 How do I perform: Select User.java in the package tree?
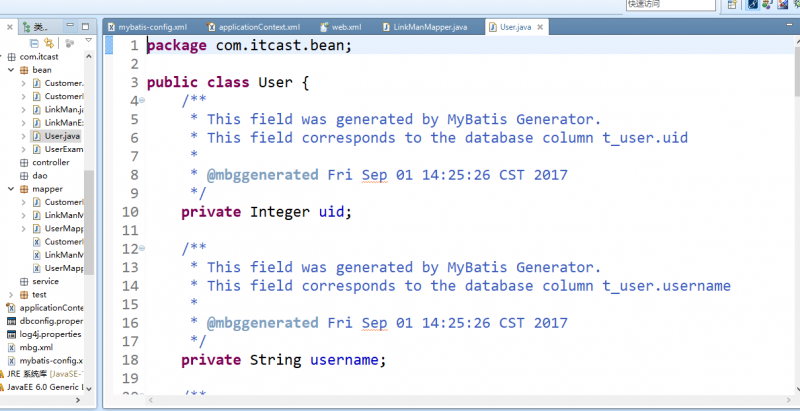click(x=56, y=136)
